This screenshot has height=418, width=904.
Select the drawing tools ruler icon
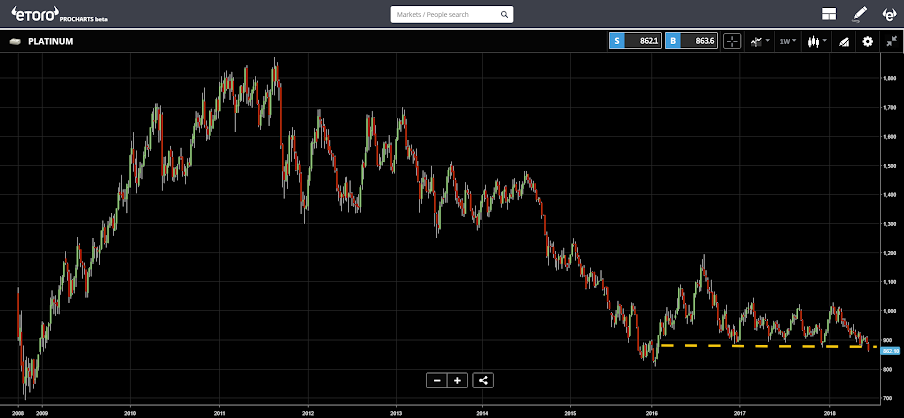pos(843,42)
